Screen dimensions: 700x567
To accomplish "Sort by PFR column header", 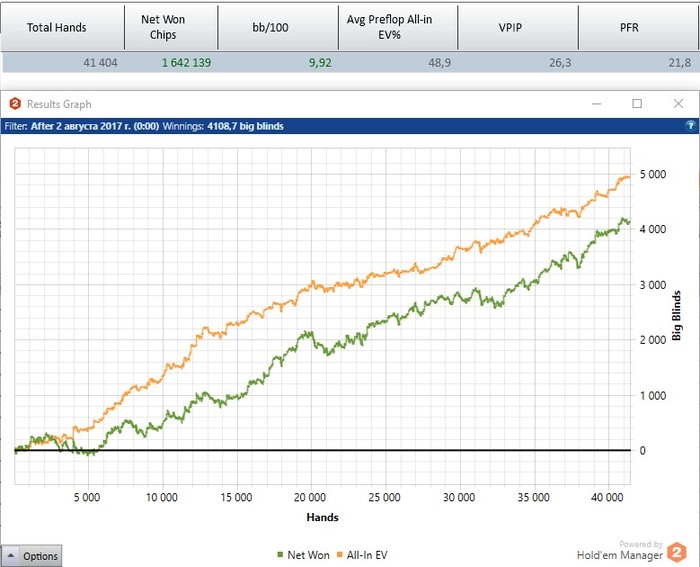I will click(638, 28).
